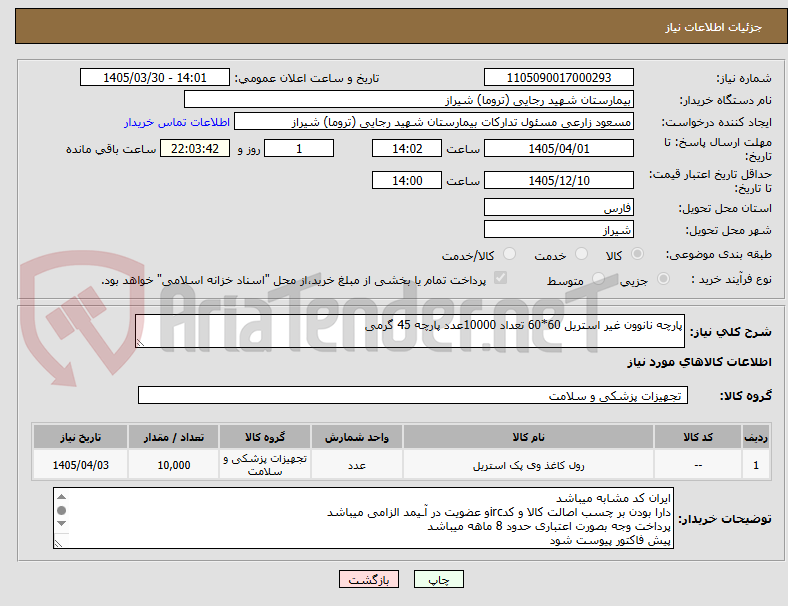Click the تاریخ نیاز column header
Image resolution: width=788 pixels, height=606 pixels.
(80, 437)
